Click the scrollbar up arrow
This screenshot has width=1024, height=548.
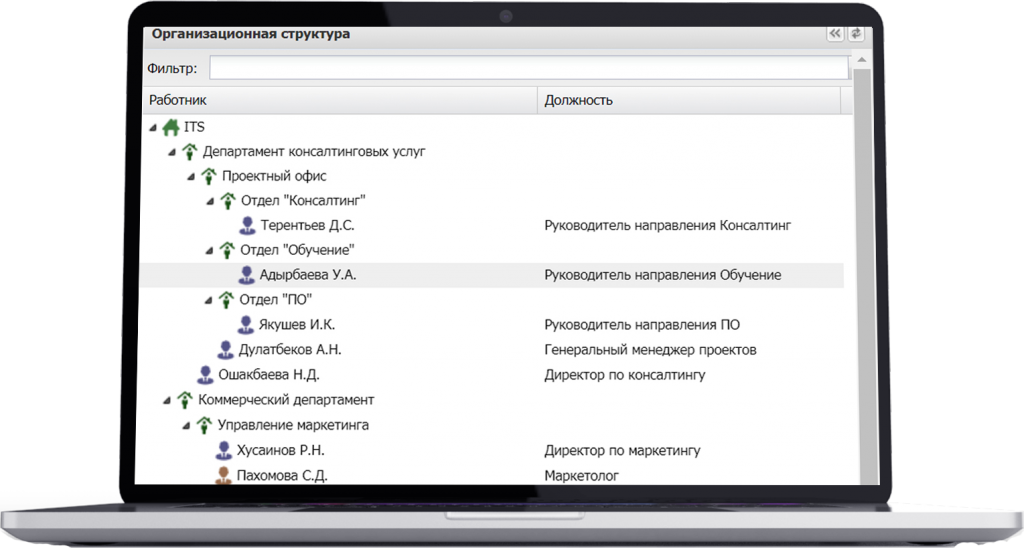[862, 60]
